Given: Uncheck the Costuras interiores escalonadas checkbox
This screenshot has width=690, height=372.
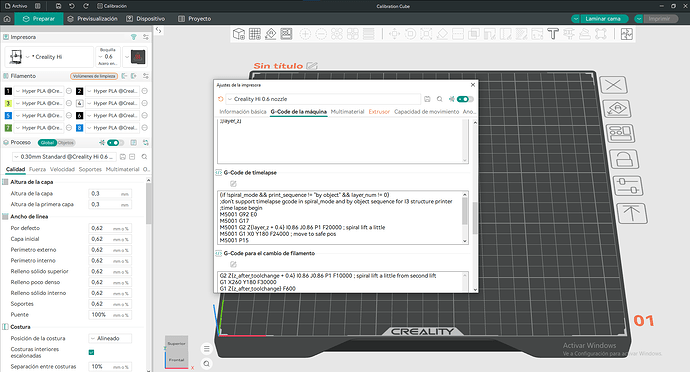Looking at the screenshot, I should [x=92, y=352].
